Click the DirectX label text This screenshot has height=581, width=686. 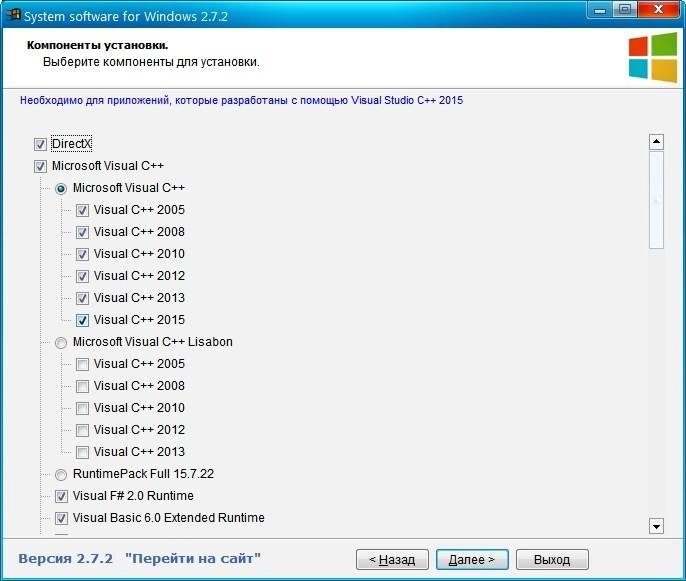[x=72, y=144]
